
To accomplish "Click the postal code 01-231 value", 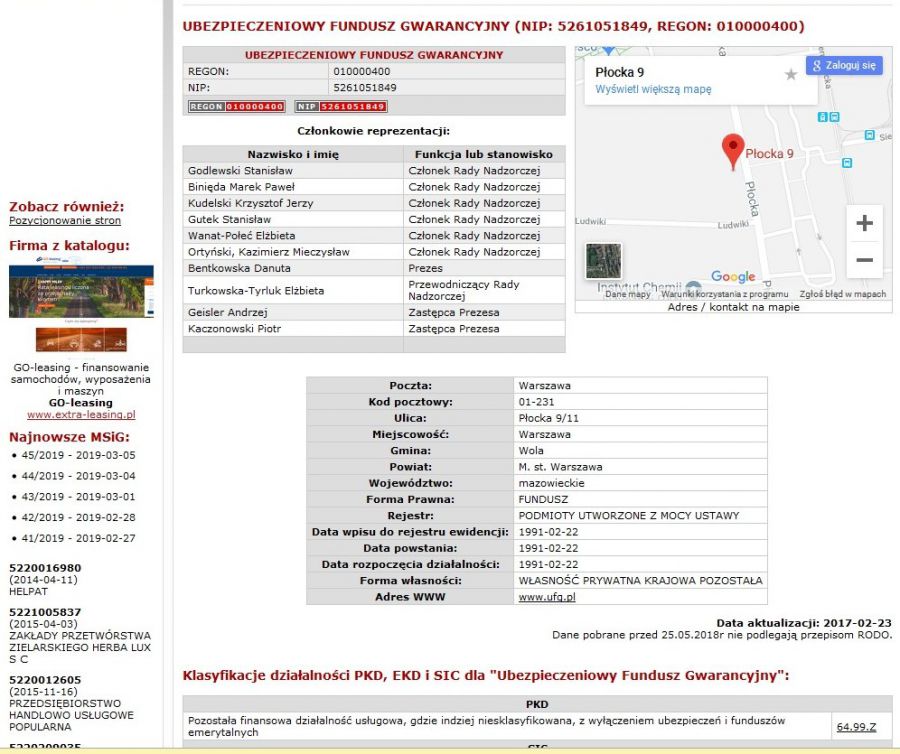I will click(536, 402).
